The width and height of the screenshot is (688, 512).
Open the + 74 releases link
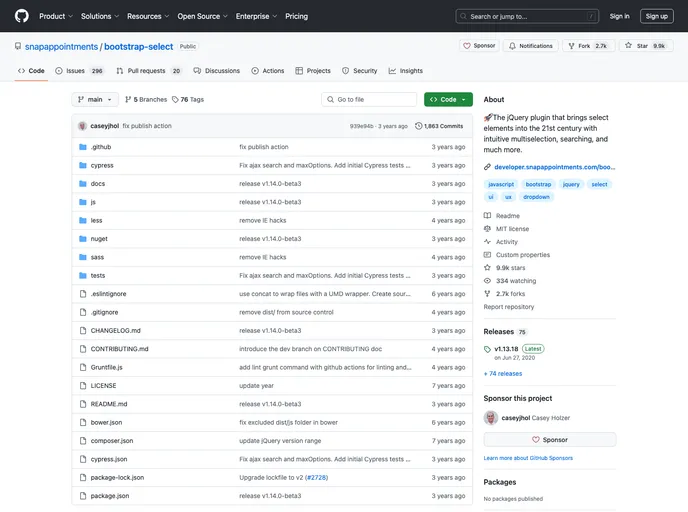503,374
